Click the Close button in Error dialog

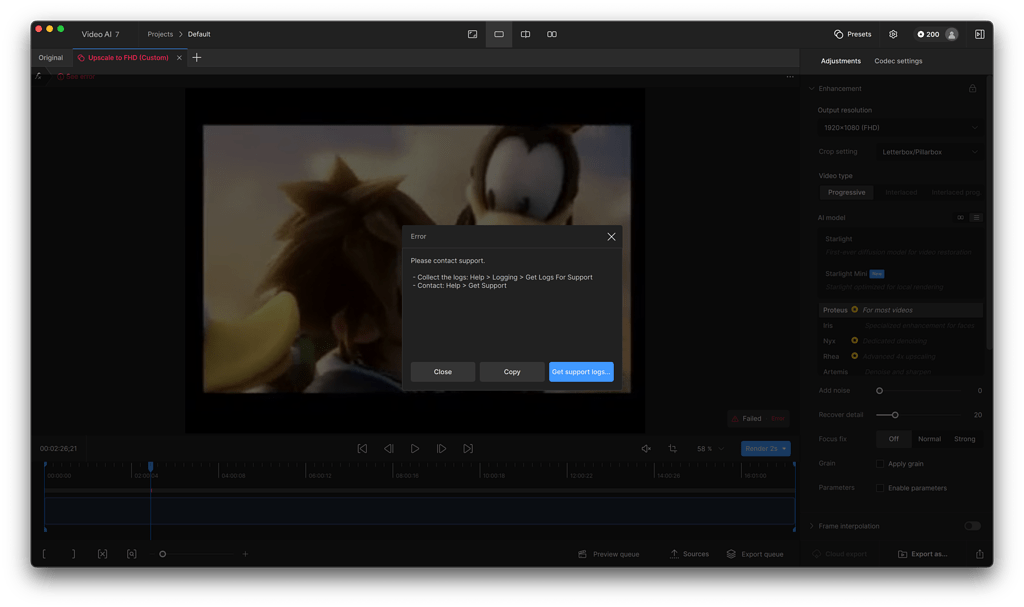click(443, 372)
